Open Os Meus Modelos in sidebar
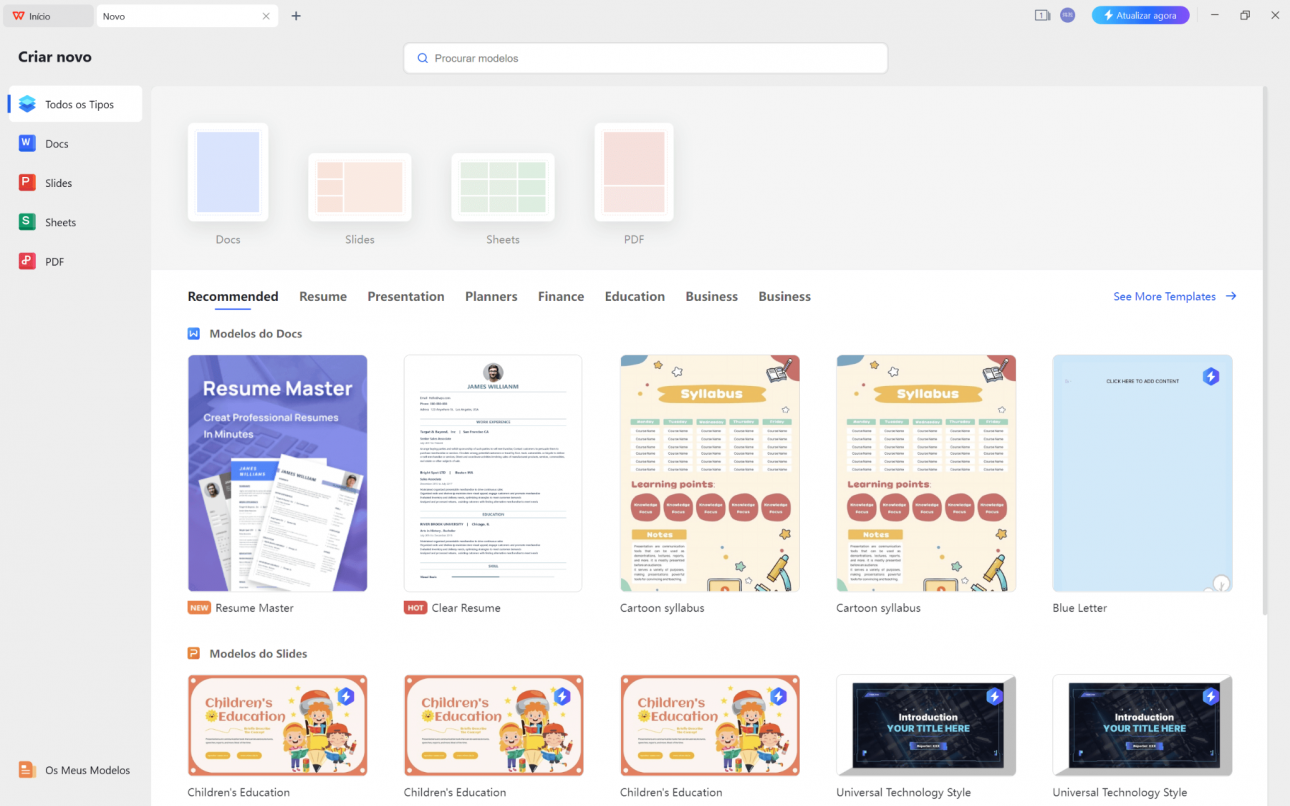Viewport: 1290px width, 806px height. pos(75,770)
